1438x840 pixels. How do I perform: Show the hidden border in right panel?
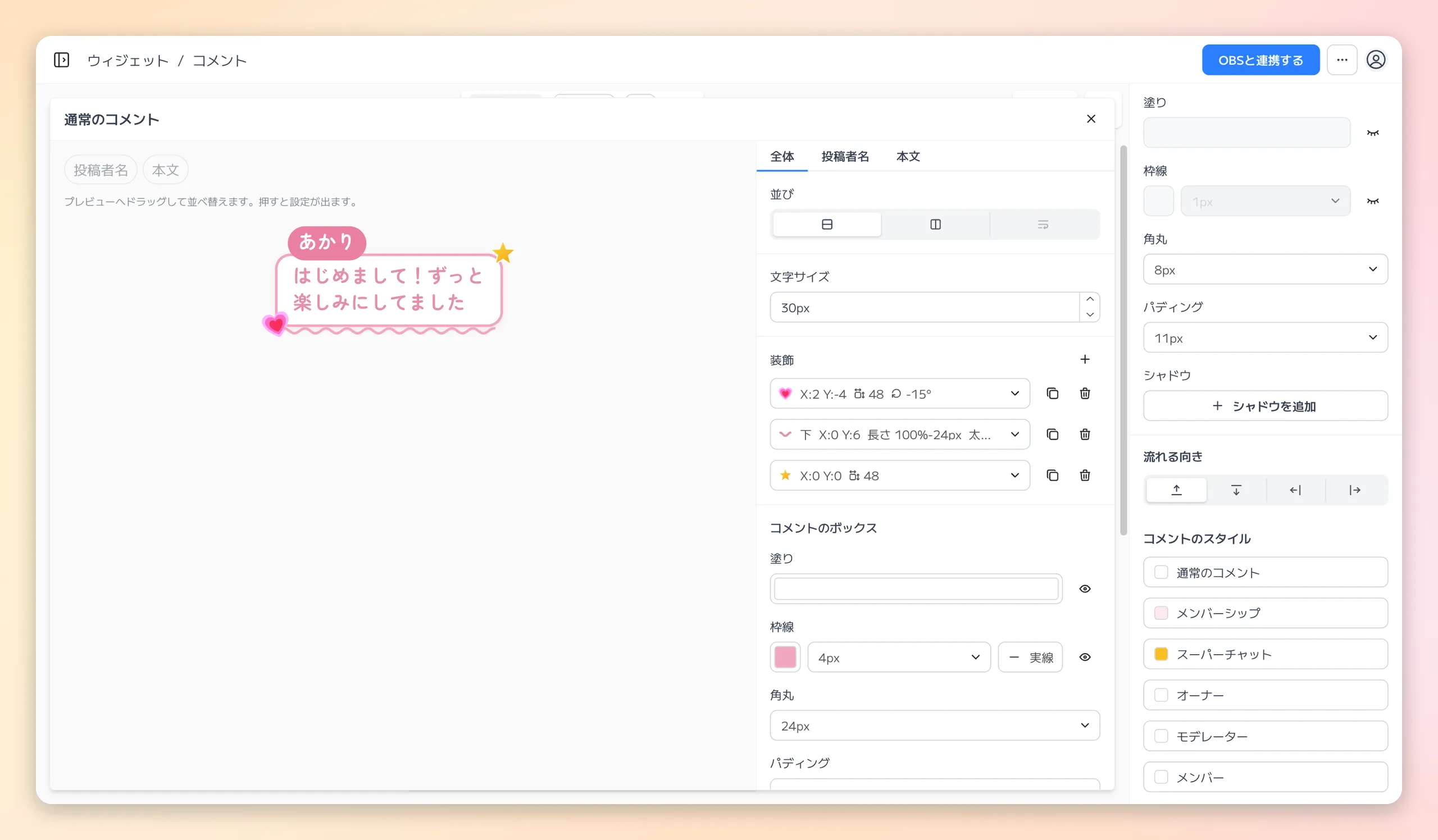tap(1372, 202)
